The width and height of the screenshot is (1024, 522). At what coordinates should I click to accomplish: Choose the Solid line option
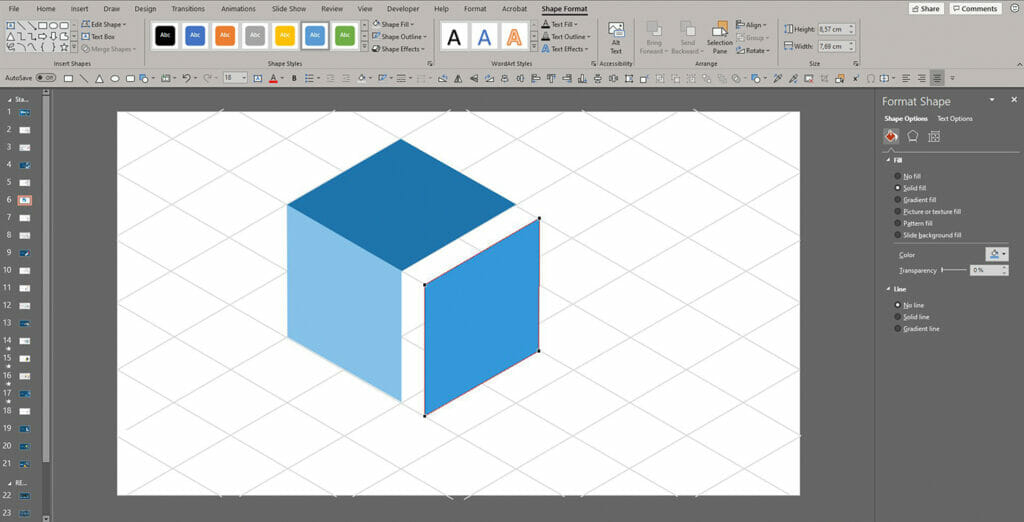tap(897, 317)
